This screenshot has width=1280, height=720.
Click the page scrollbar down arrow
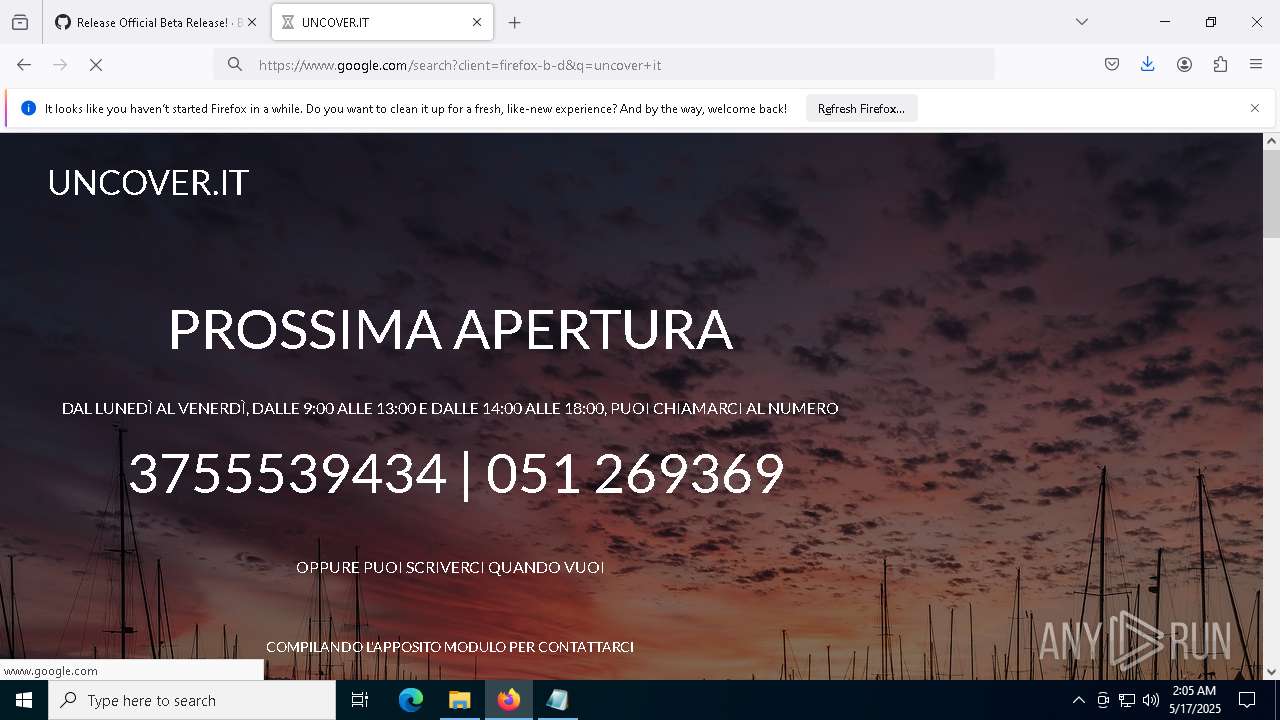(1271, 671)
